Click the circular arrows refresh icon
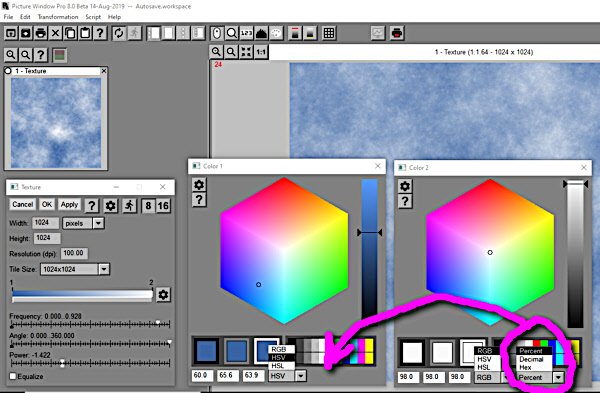The width and height of the screenshot is (600, 393). (119, 33)
